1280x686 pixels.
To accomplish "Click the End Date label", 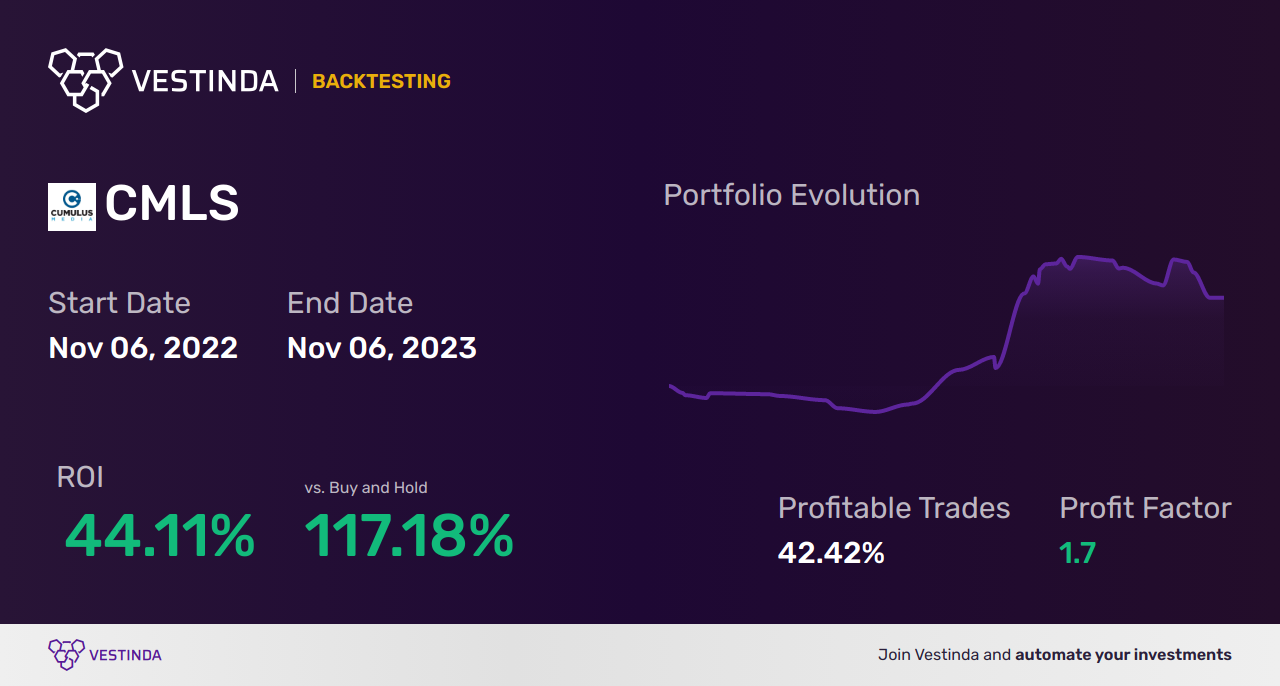I will 350,303.
